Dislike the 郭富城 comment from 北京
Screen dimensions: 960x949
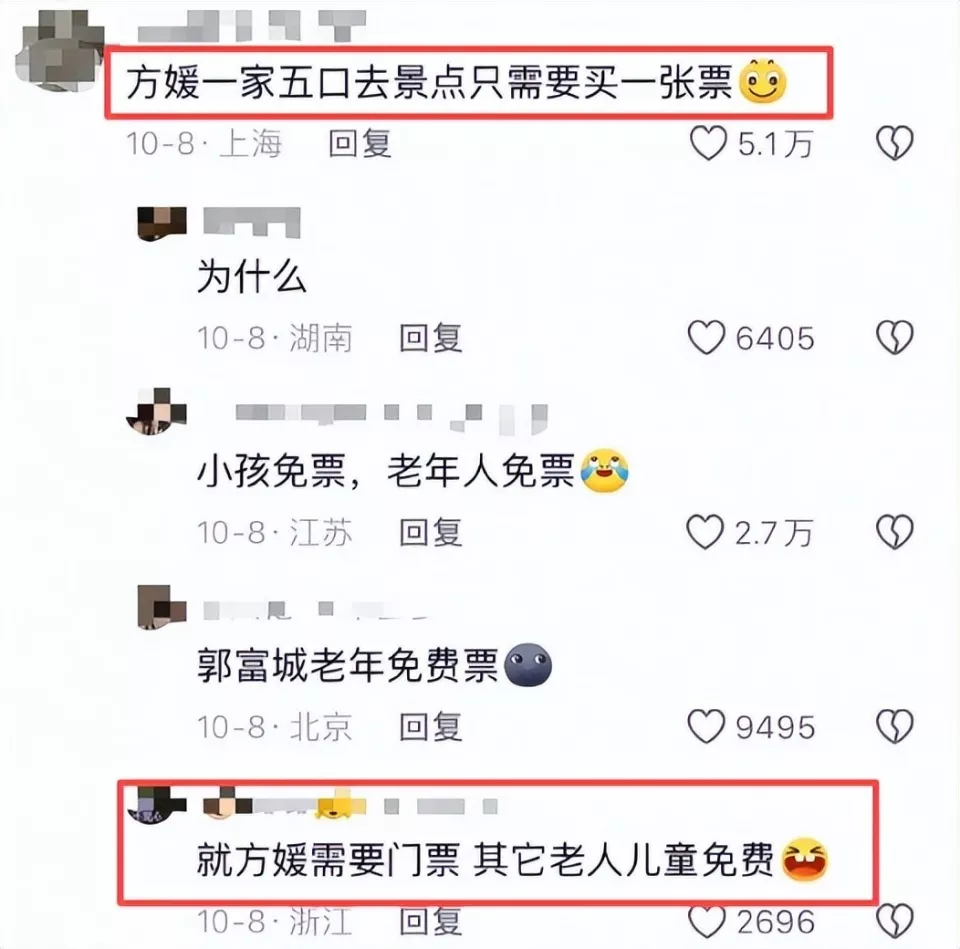tap(894, 726)
